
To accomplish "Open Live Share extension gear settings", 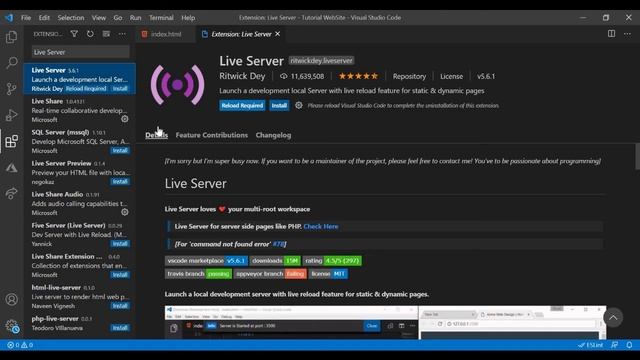I will pyautogui.click(x=124, y=119).
